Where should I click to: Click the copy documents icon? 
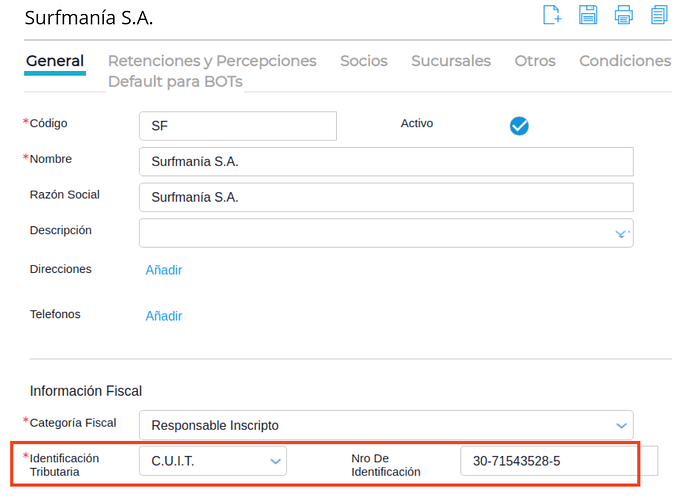point(659,15)
